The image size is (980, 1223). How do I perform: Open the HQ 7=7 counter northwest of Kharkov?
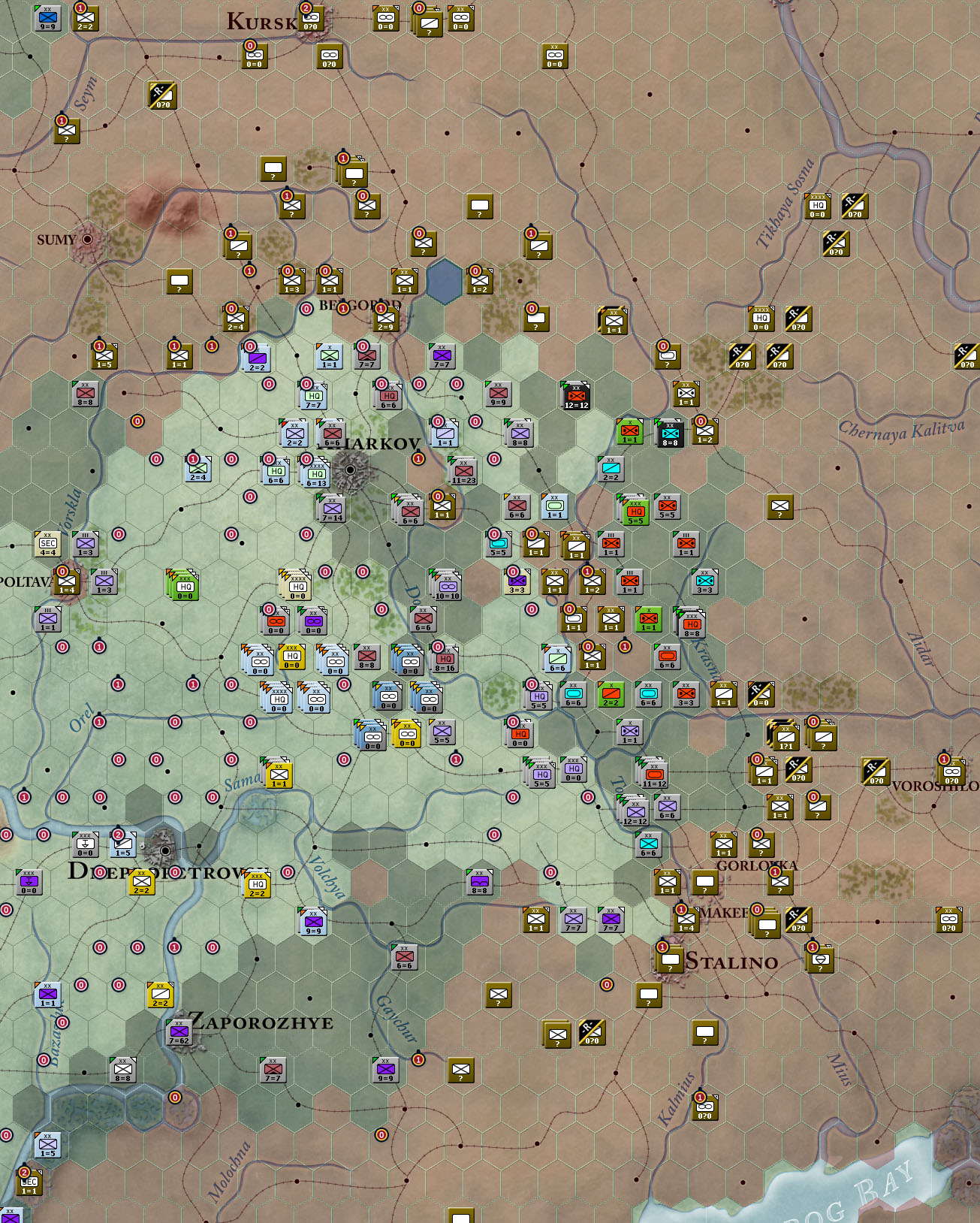point(313,395)
